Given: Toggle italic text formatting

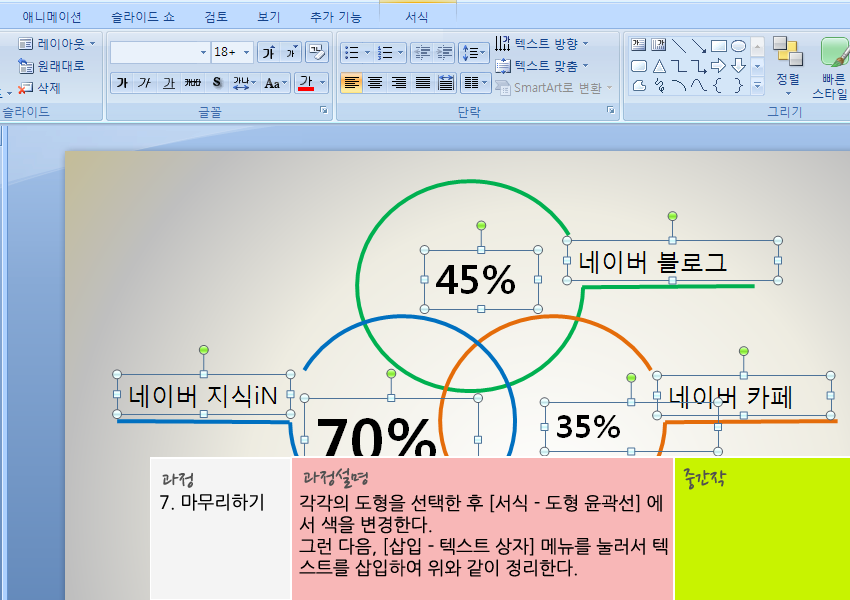Looking at the screenshot, I should 145,83.
